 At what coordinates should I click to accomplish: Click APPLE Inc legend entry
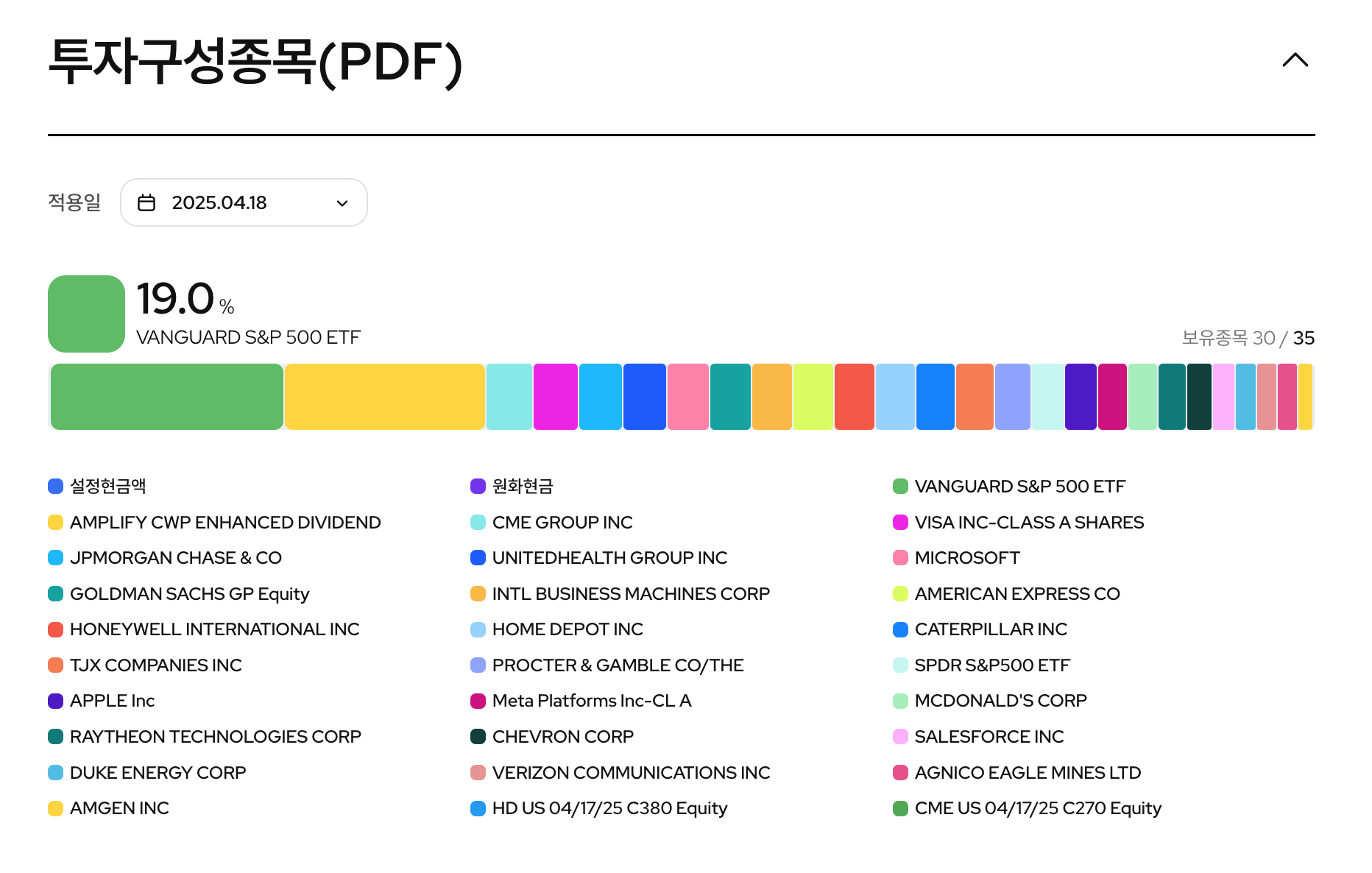pos(102,701)
